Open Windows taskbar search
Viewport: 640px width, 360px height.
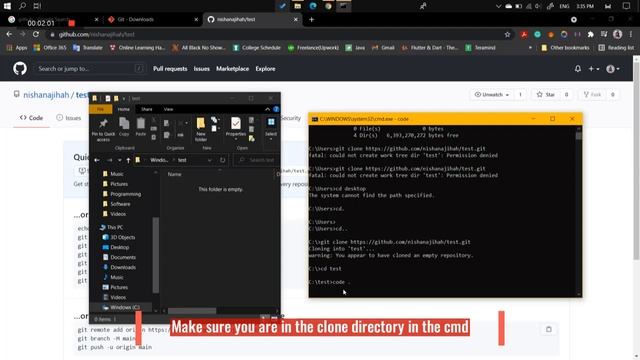pos(22,6)
